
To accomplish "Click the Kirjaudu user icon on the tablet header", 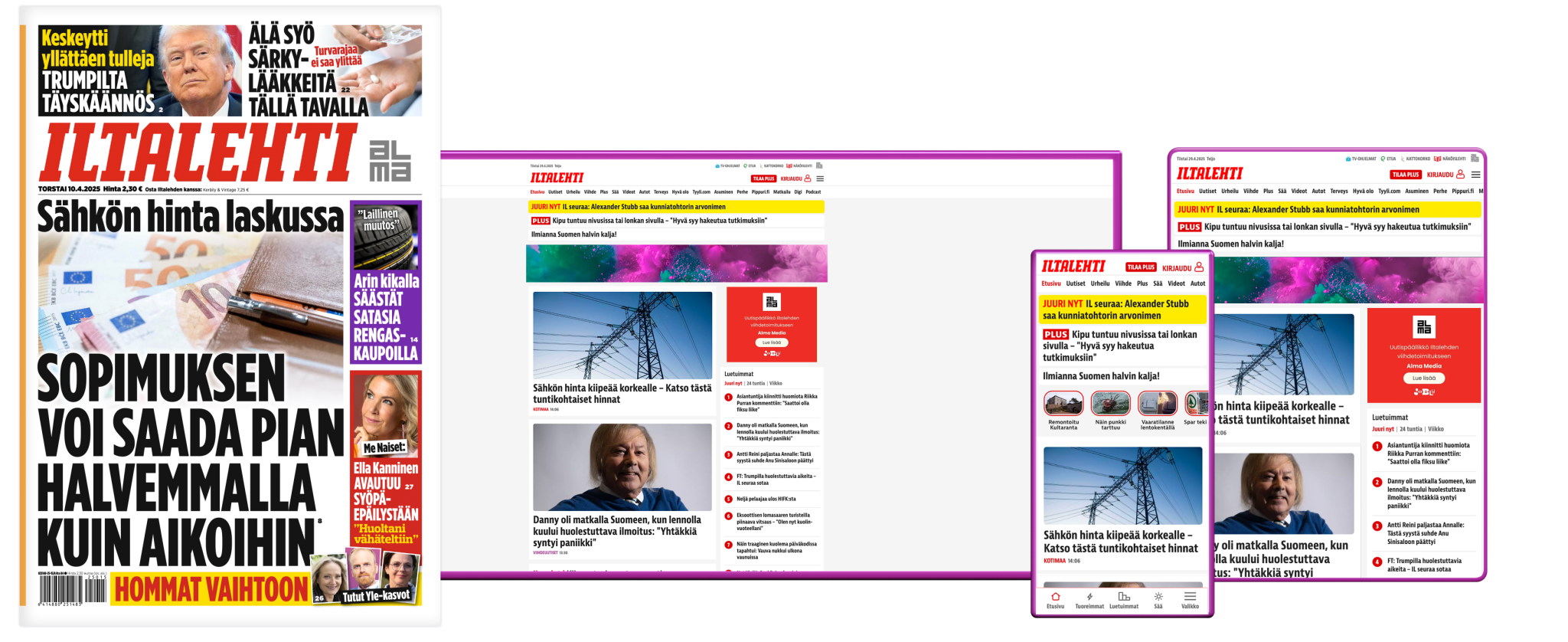I will 1460,175.
